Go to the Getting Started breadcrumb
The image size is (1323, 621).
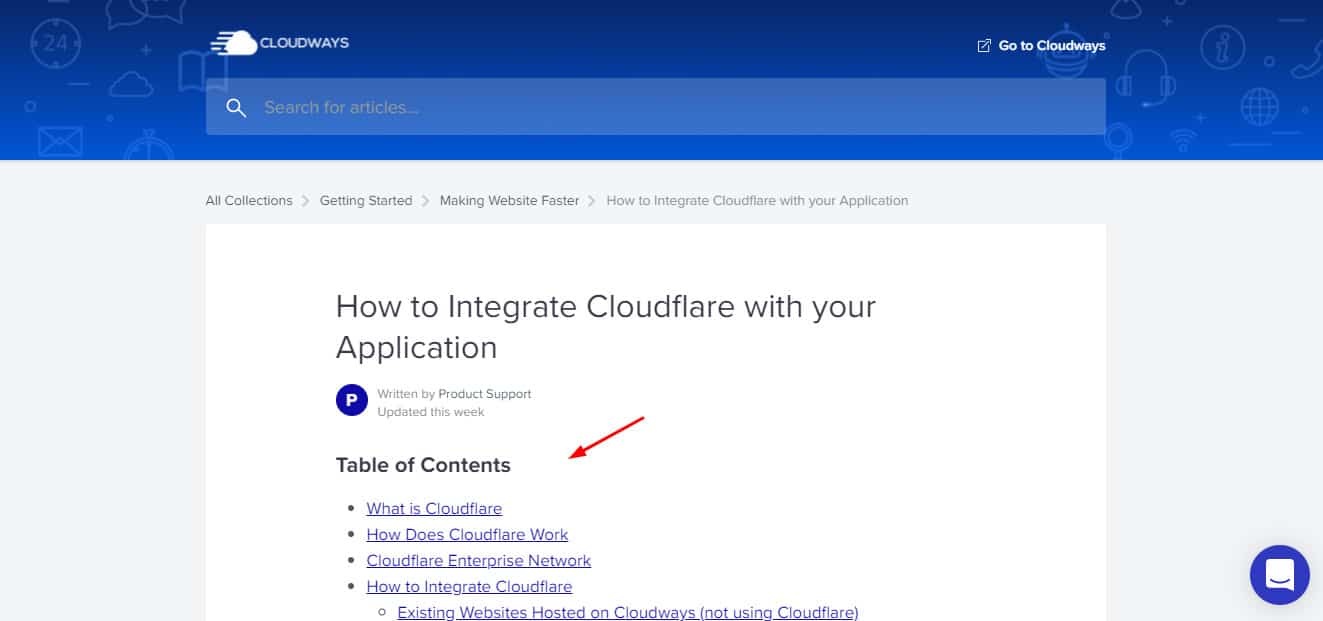pyautogui.click(x=365, y=201)
